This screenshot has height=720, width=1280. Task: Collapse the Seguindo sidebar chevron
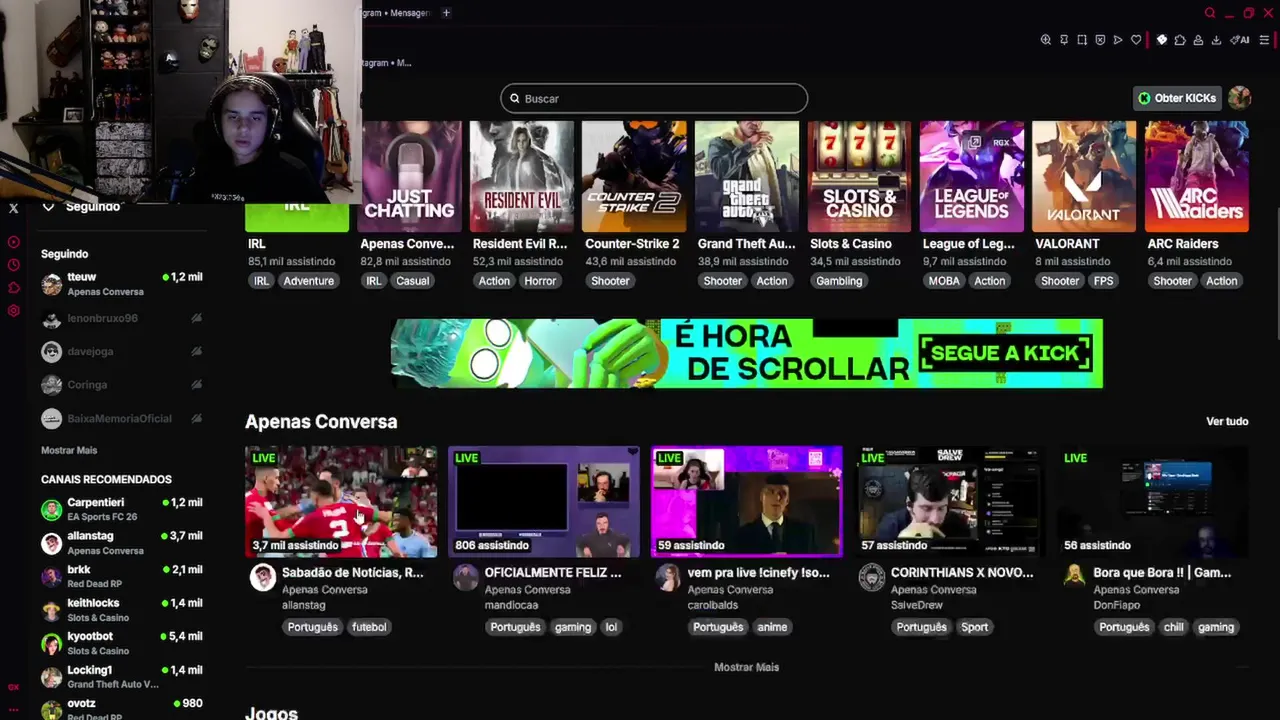coord(48,206)
